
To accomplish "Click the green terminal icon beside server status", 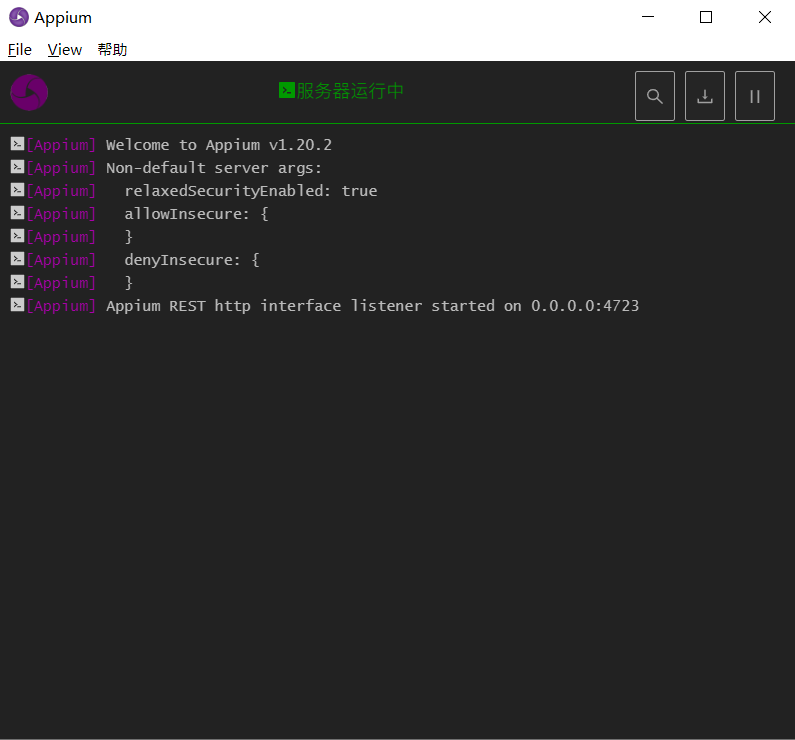I will click(286, 91).
